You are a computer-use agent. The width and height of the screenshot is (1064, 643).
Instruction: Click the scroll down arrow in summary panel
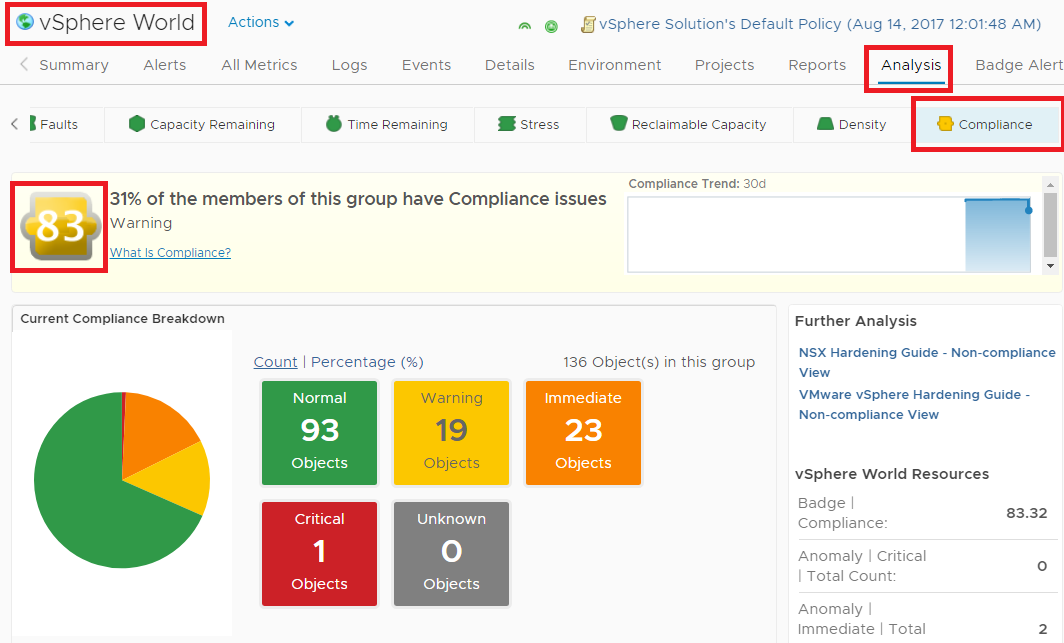point(1050,266)
